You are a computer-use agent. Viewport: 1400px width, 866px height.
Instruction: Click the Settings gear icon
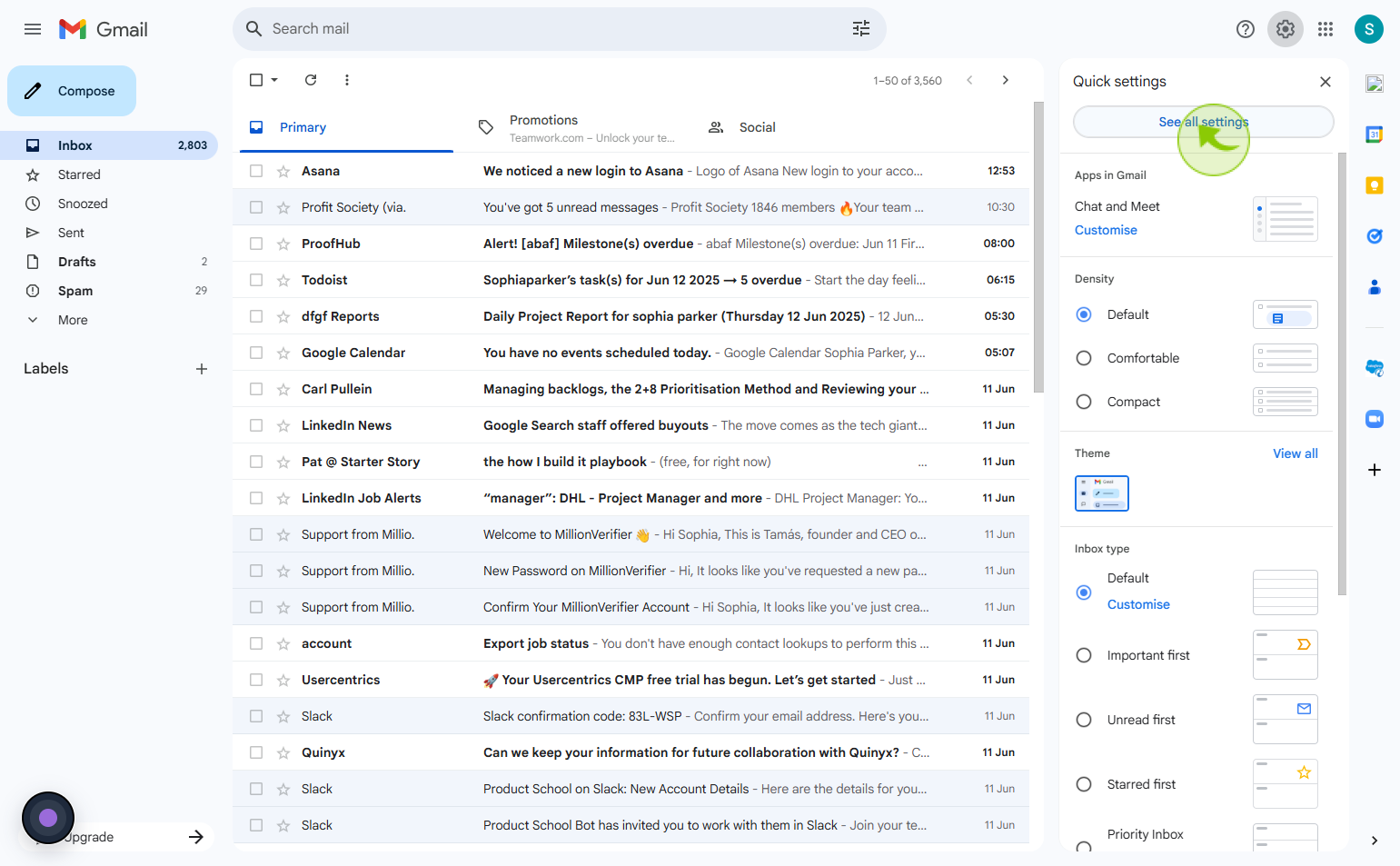tap(1286, 29)
